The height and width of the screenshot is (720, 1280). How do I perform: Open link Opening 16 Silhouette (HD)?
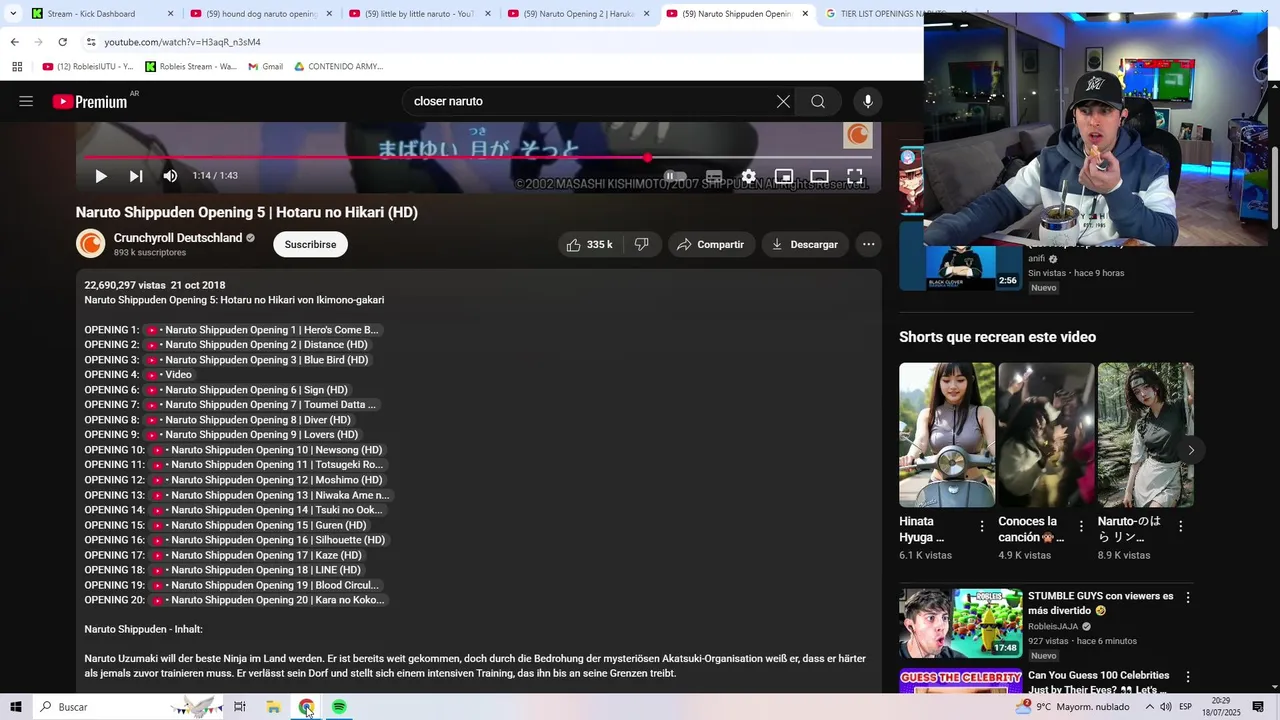coord(269,540)
